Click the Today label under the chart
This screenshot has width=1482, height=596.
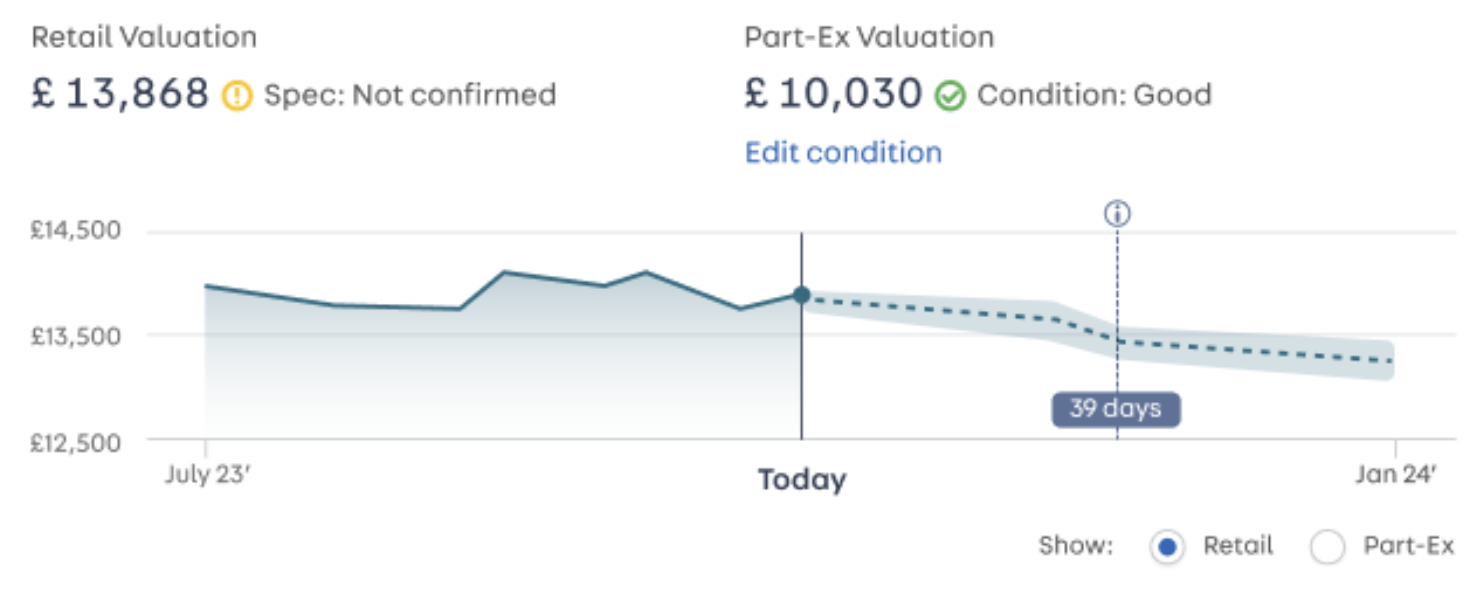coord(802,480)
